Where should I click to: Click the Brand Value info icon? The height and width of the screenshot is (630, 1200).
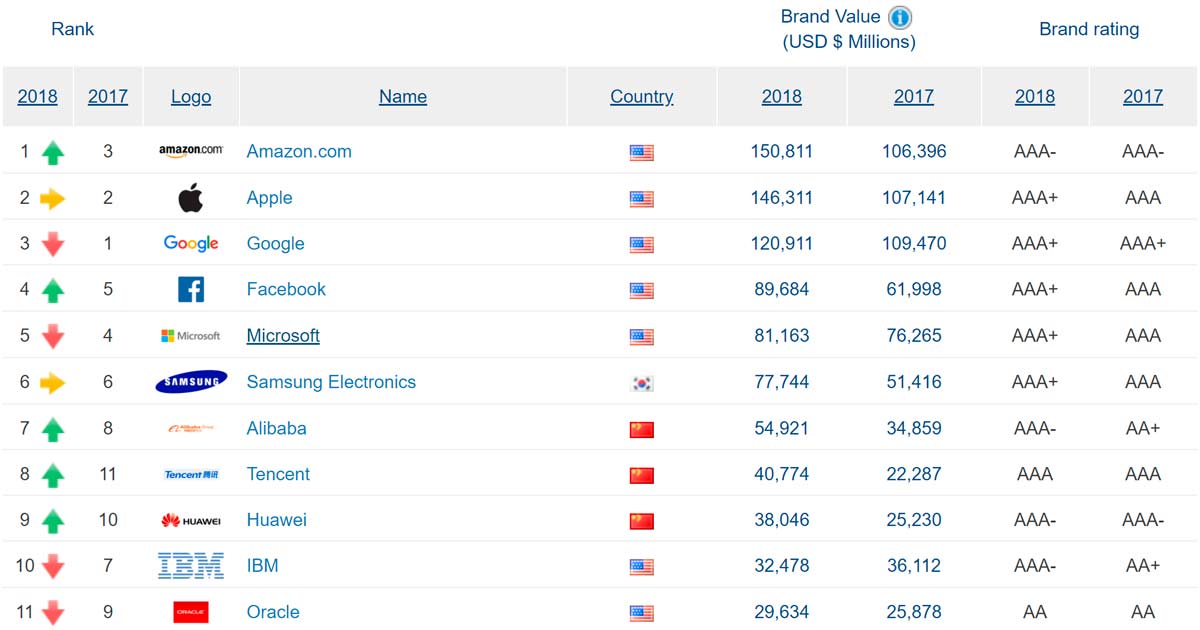[901, 17]
